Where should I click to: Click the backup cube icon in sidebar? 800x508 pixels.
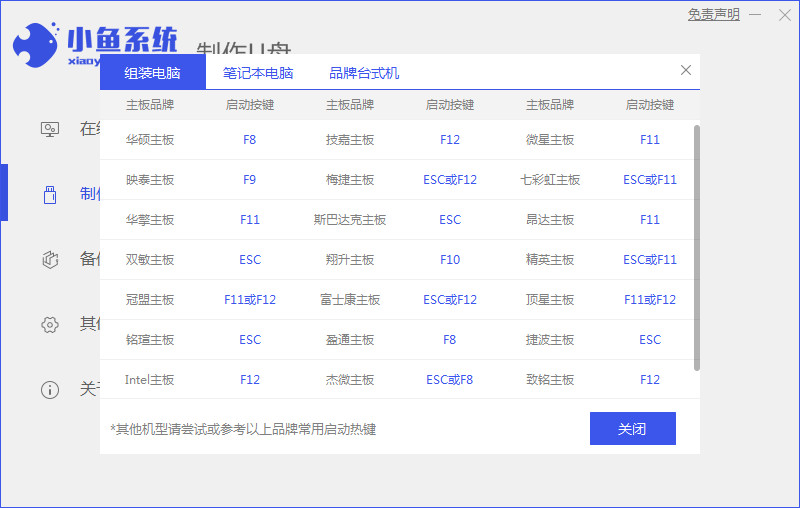tap(50, 259)
